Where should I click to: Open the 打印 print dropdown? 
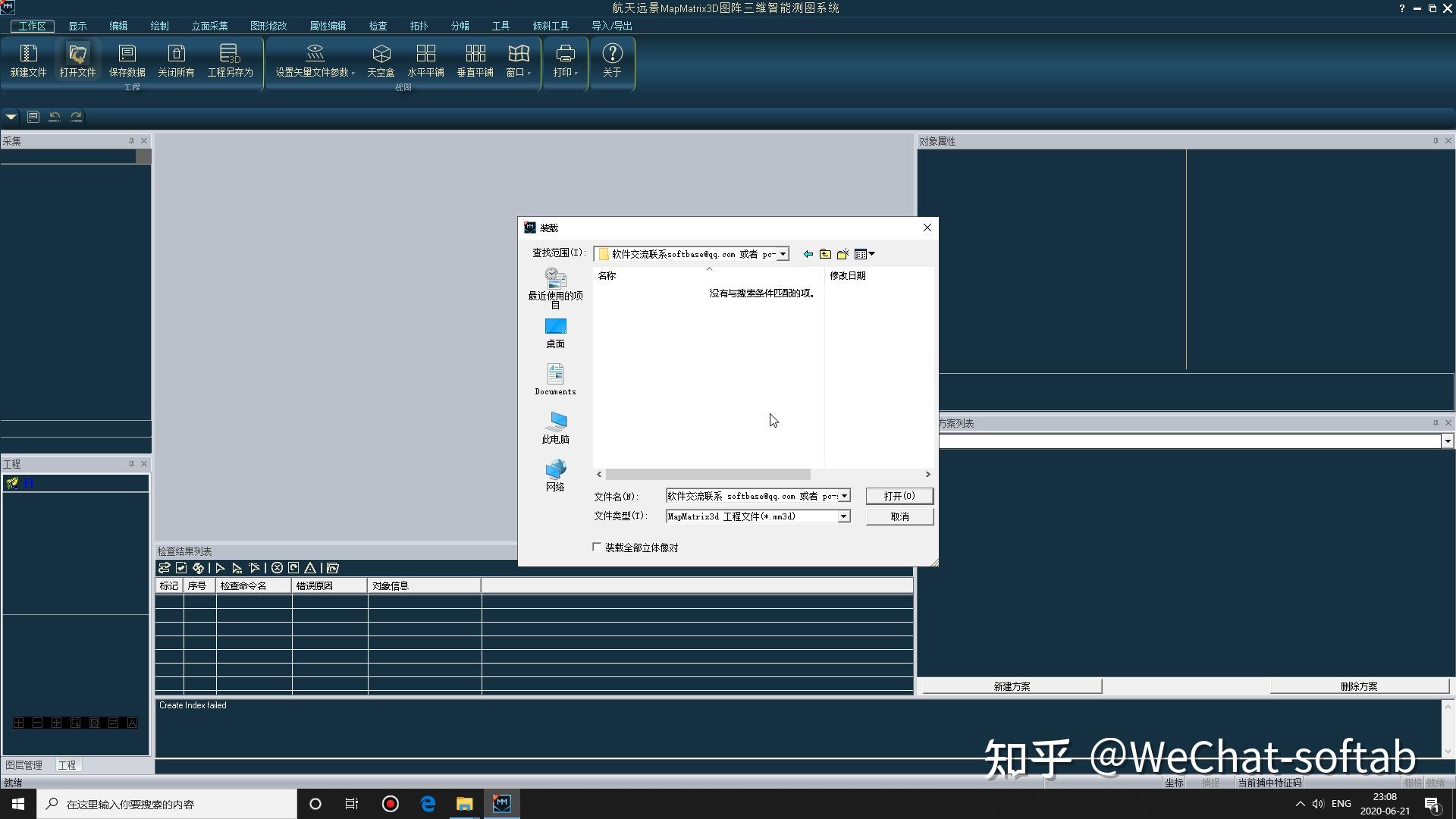[x=565, y=61]
